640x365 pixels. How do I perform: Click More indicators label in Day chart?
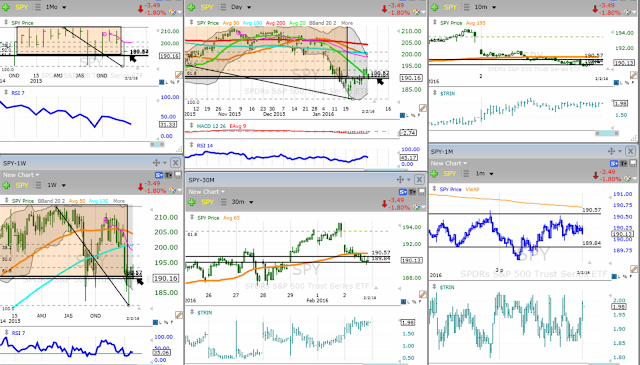click(347, 23)
